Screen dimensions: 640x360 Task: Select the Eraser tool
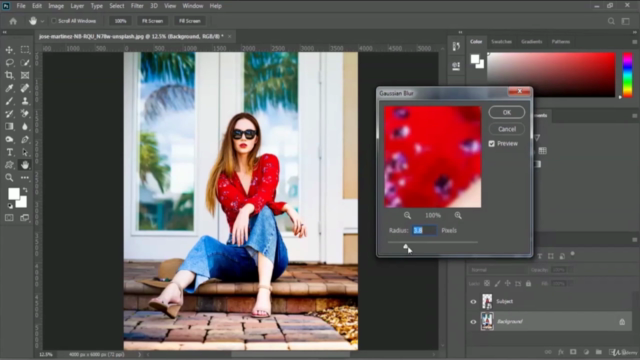tap(25, 114)
